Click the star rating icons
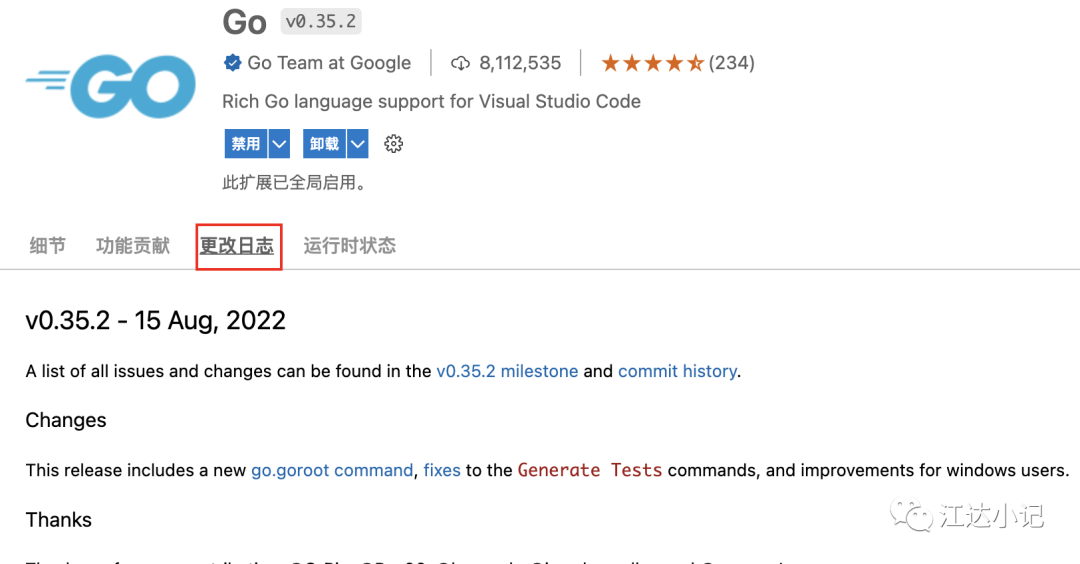1080x564 pixels. click(652, 63)
